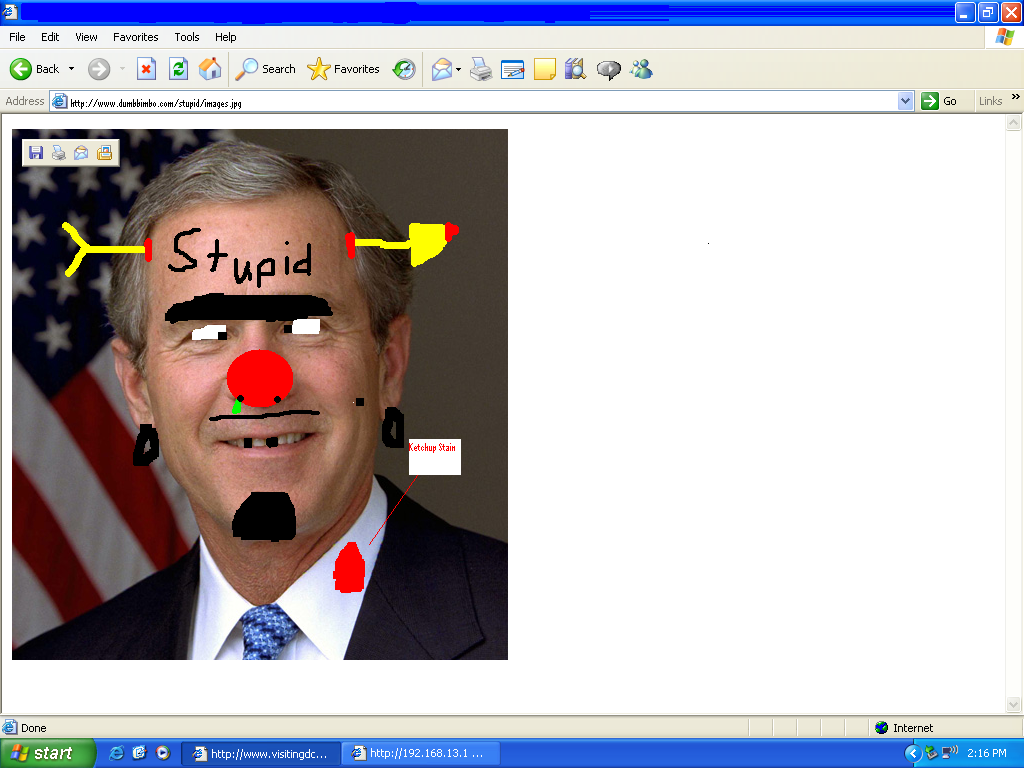Open the History panel
Viewport: 1024px width, 768px height.
click(x=404, y=69)
